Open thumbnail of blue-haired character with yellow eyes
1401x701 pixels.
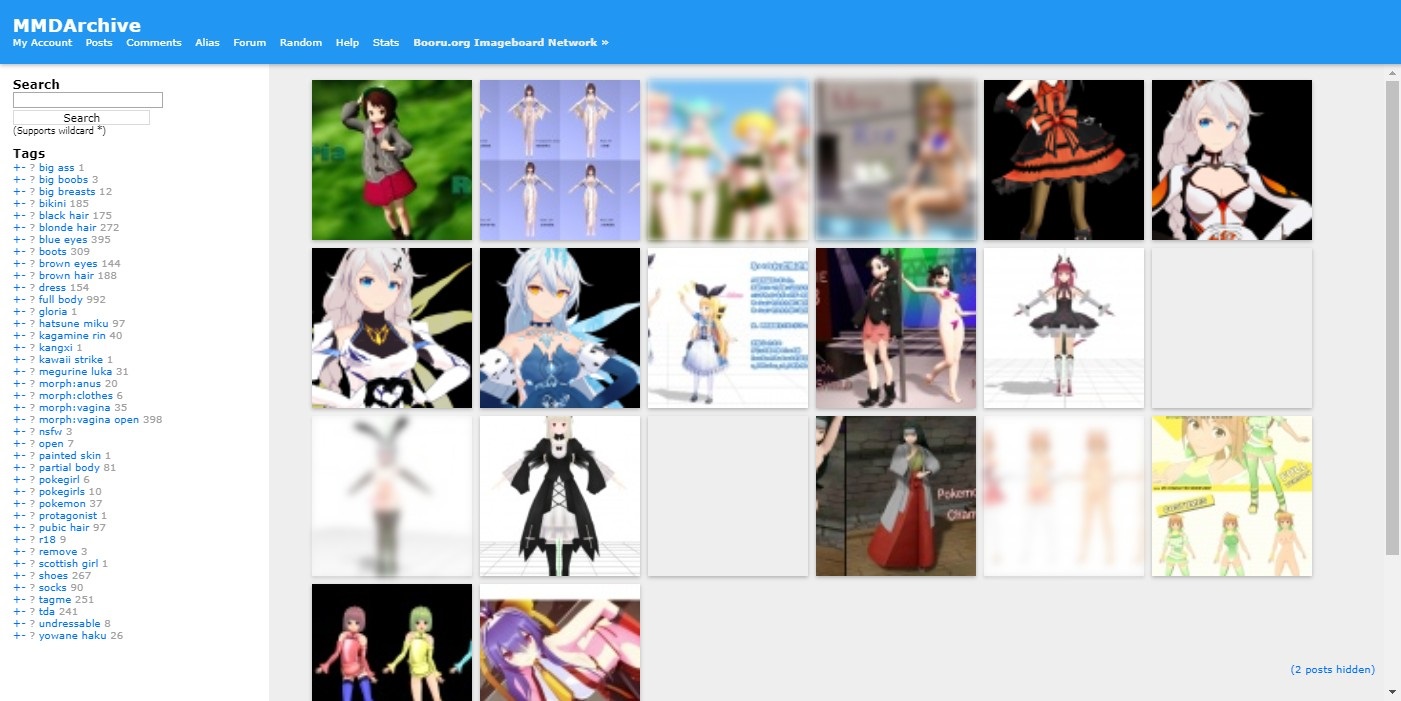(x=560, y=328)
